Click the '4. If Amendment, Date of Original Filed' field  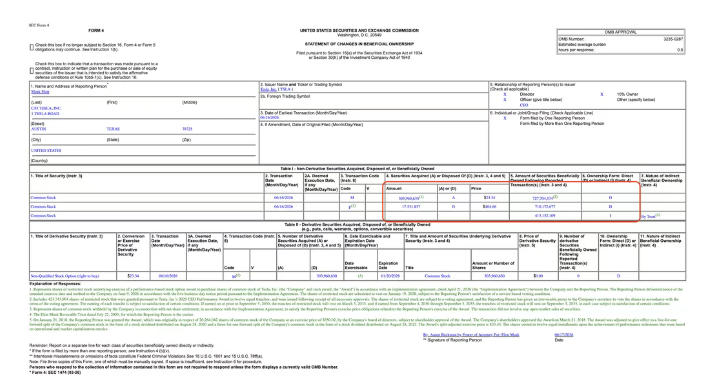click(x=373, y=143)
